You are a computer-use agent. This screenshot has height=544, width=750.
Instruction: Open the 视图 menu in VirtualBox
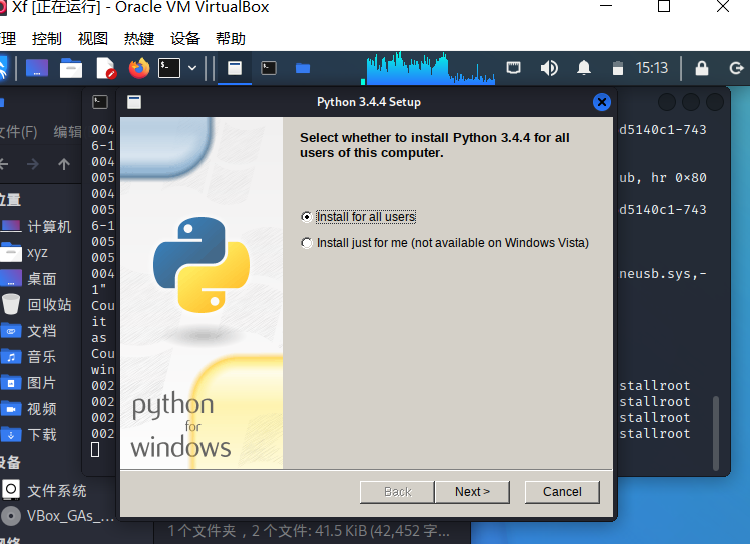tap(92, 38)
